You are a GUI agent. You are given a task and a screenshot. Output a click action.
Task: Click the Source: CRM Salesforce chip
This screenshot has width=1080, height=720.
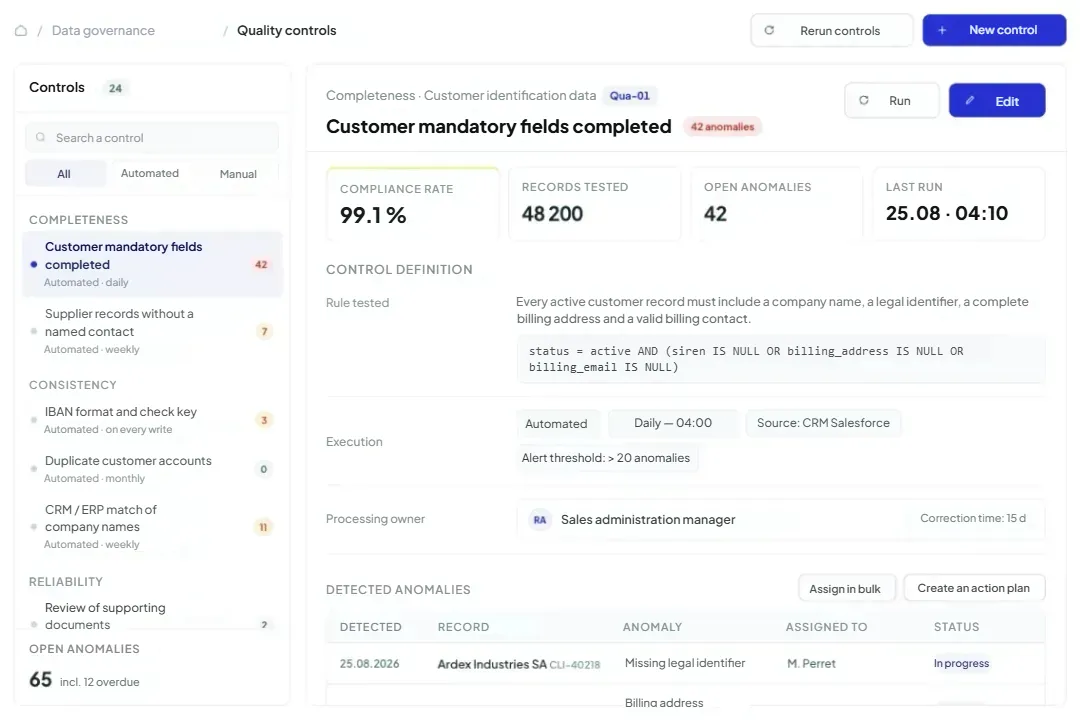click(823, 423)
